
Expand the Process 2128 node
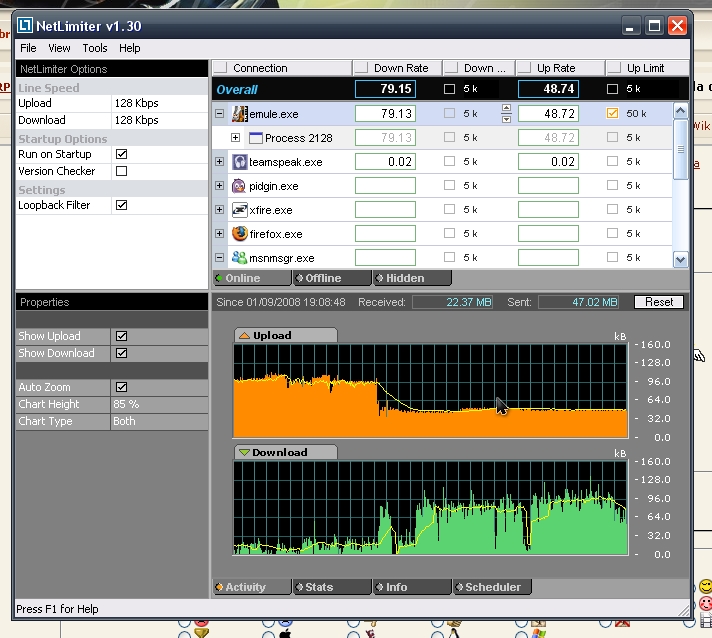pyautogui.click(x=235, y=137)
